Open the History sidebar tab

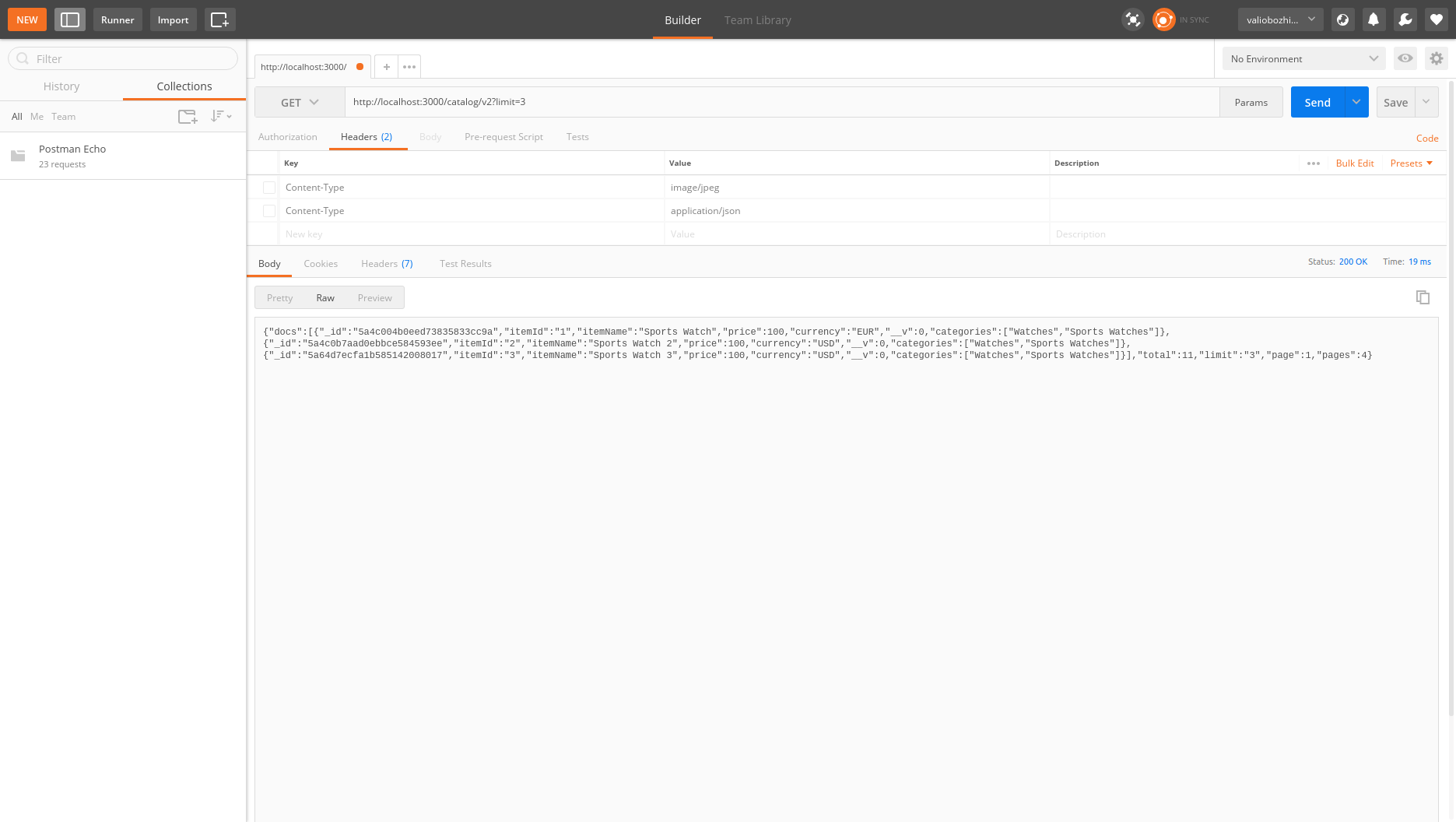tap(61, 86)
